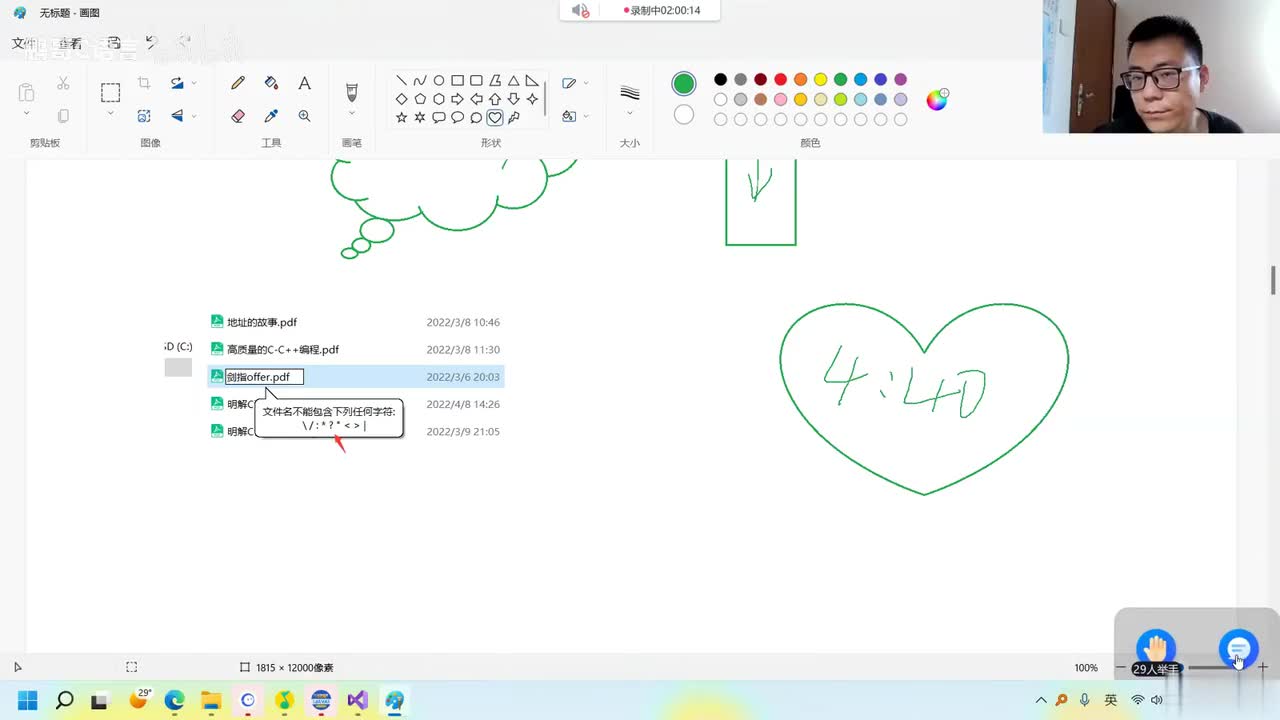Pick the purple color swatch
The height and width of the screenshot is (720, 1280).
[x=900, y=79]
